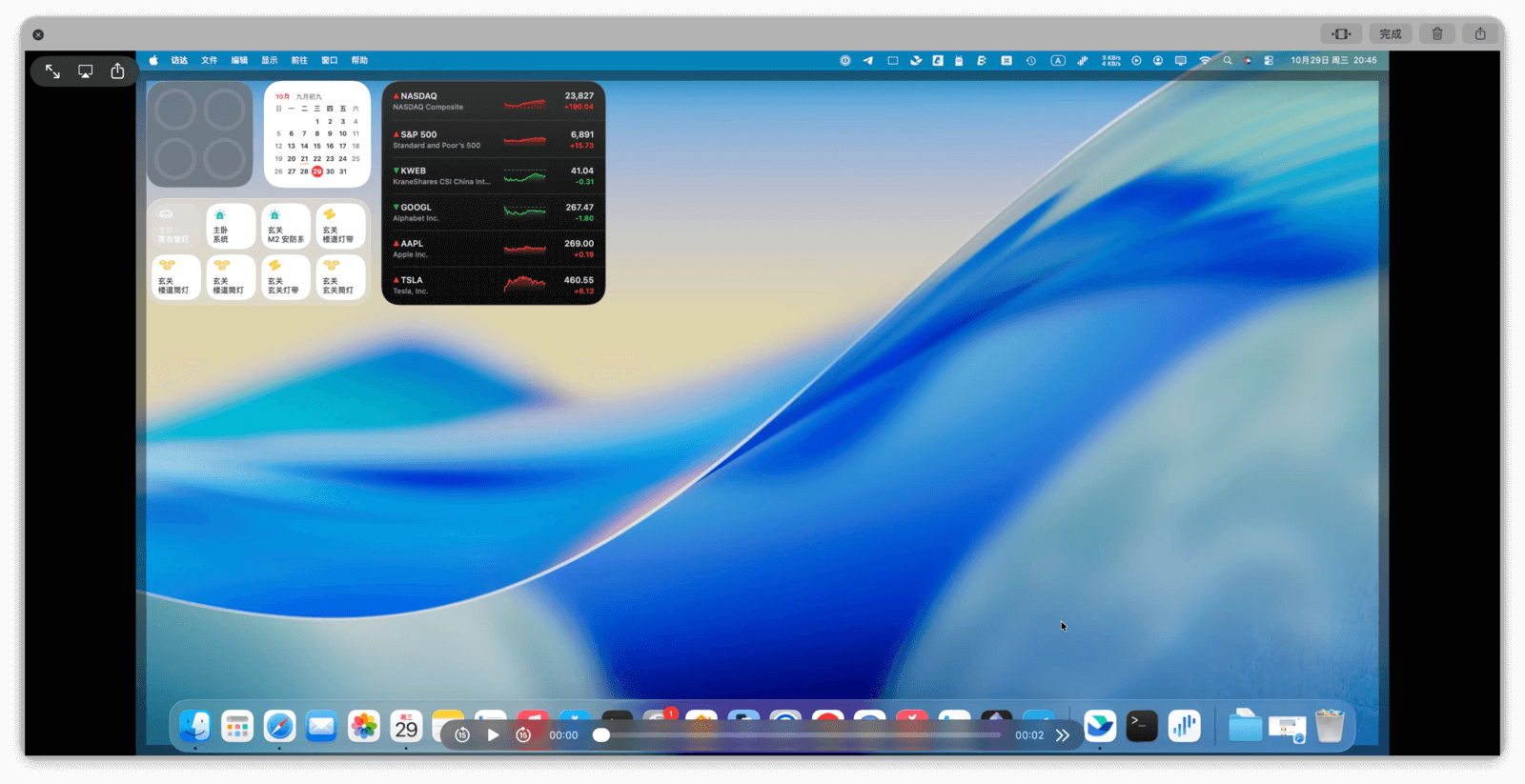Expand playback speed options with double chevron
Screen dimensions: 1525x784
[1063, 734]
